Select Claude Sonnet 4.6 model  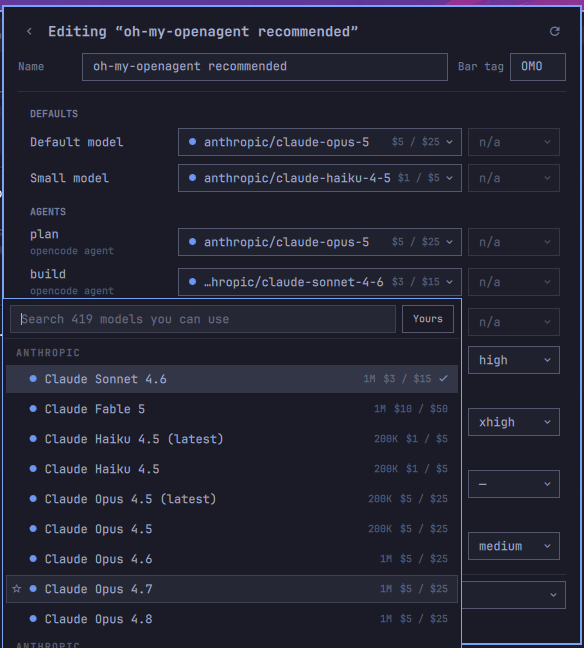pyautogui.click(x=232, y=379)
